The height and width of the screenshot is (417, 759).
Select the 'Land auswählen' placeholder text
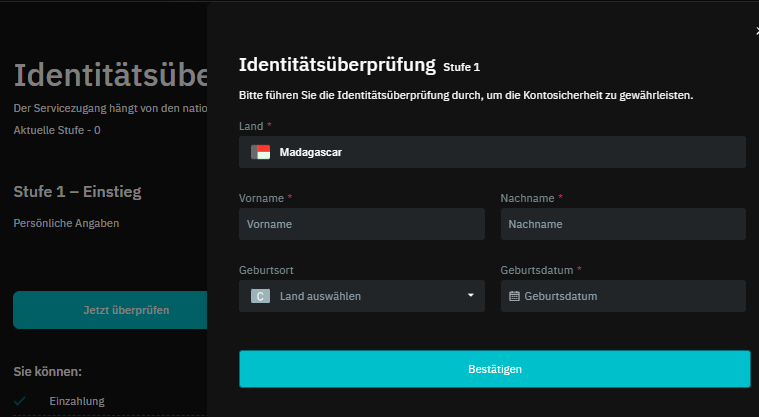(320, 296)
